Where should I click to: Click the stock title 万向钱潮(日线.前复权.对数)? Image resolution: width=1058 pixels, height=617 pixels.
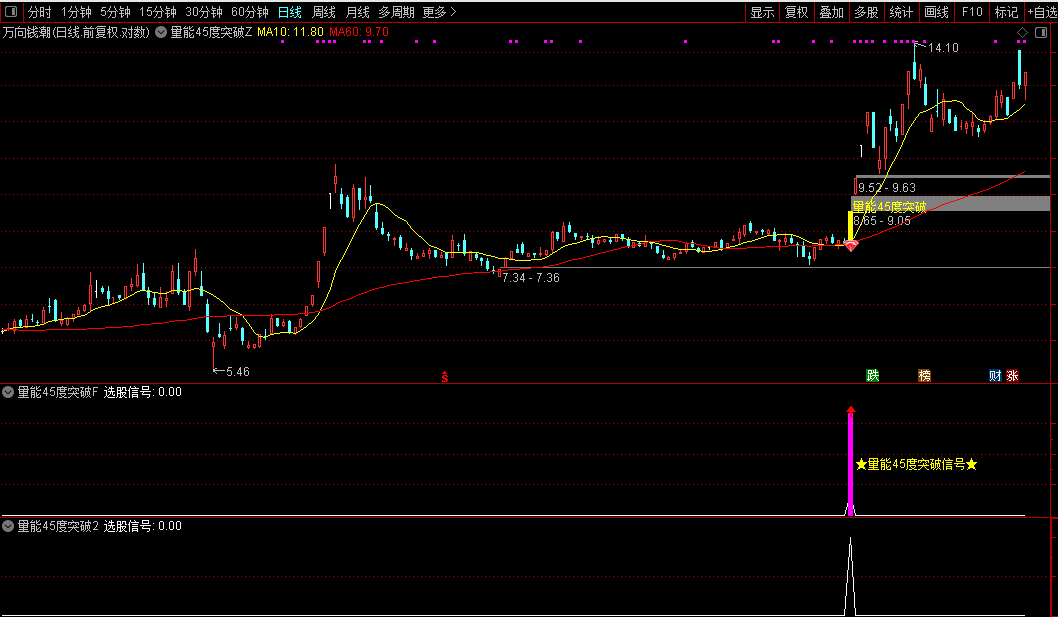pos(76,32)
